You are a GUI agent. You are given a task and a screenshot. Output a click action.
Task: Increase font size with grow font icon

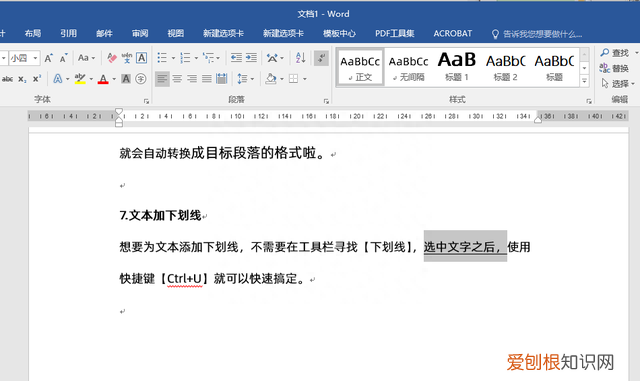pyautogui.click(x=48, y=58)
